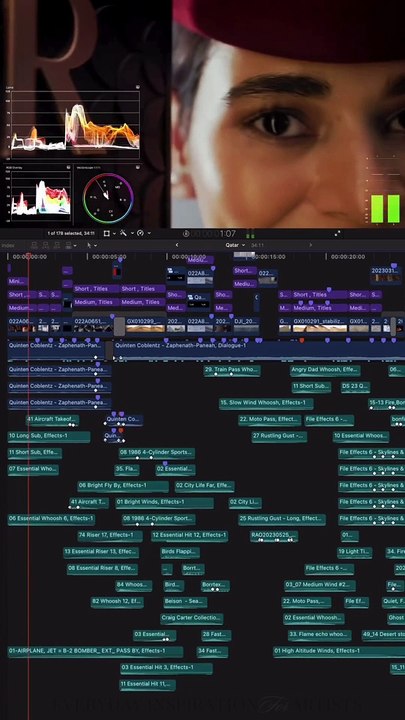The image size is (405, 720).
Task: Select the 15. Slow Wind Whoosh clip
Action: [266, 404]
